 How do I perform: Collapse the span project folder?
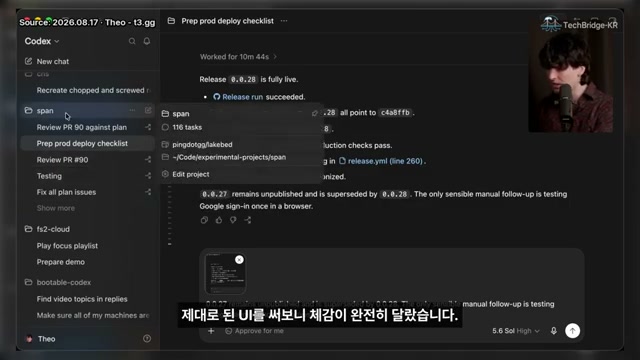pyautogui.click(x=28, y=111)
